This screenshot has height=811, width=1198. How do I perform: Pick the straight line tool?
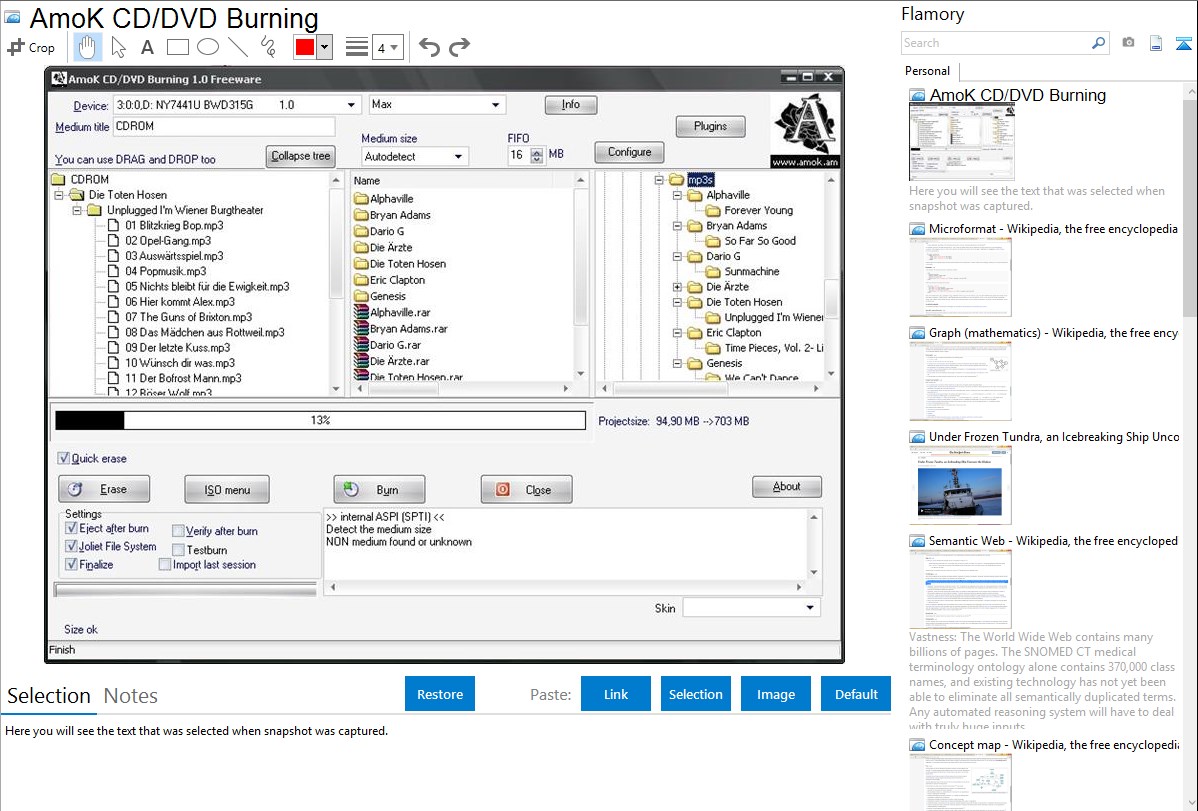[x=238, y=47]
